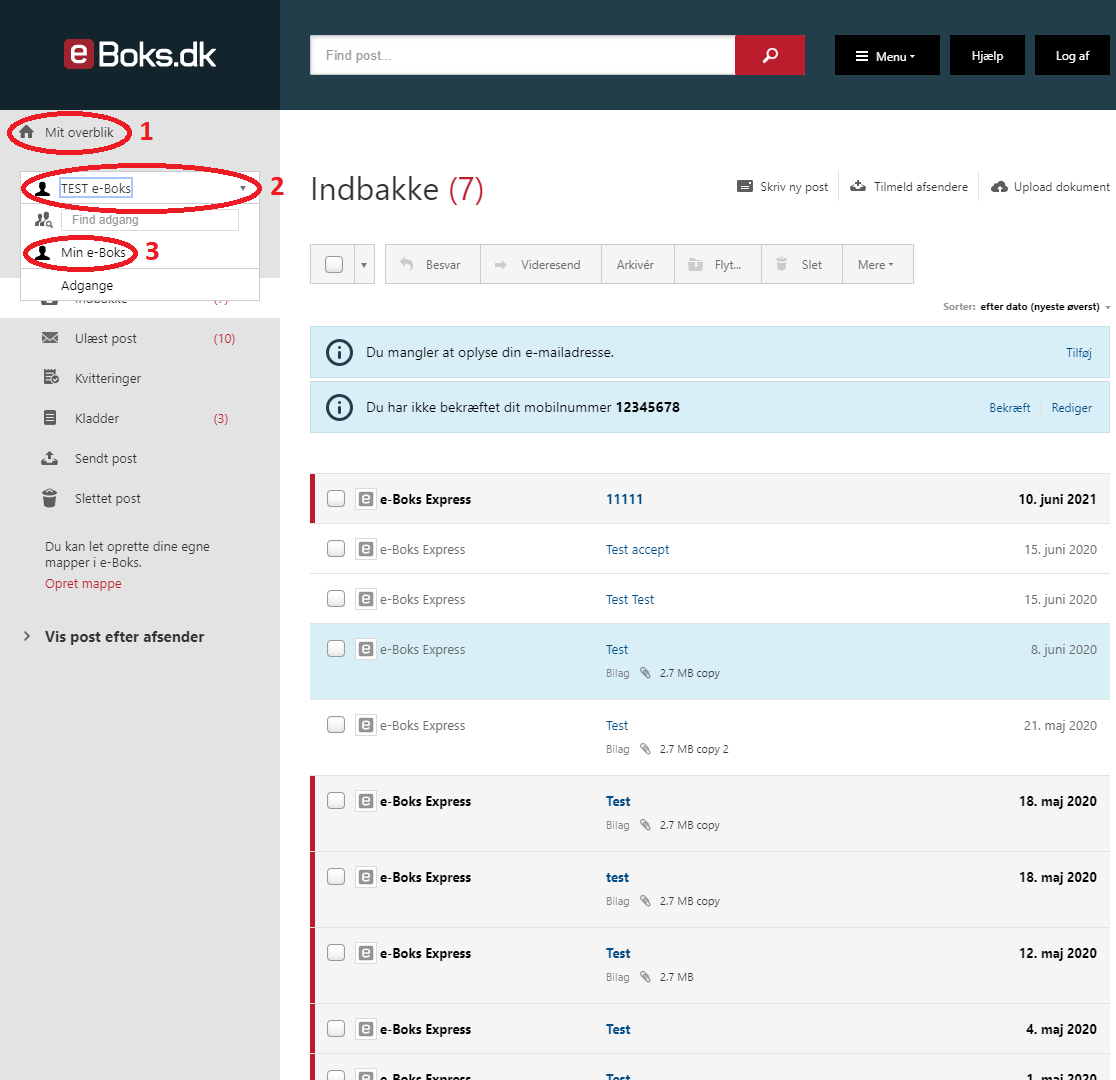Click Bekræft mobile number link
1116x1080 pixels.
(x=1009, y=408)
